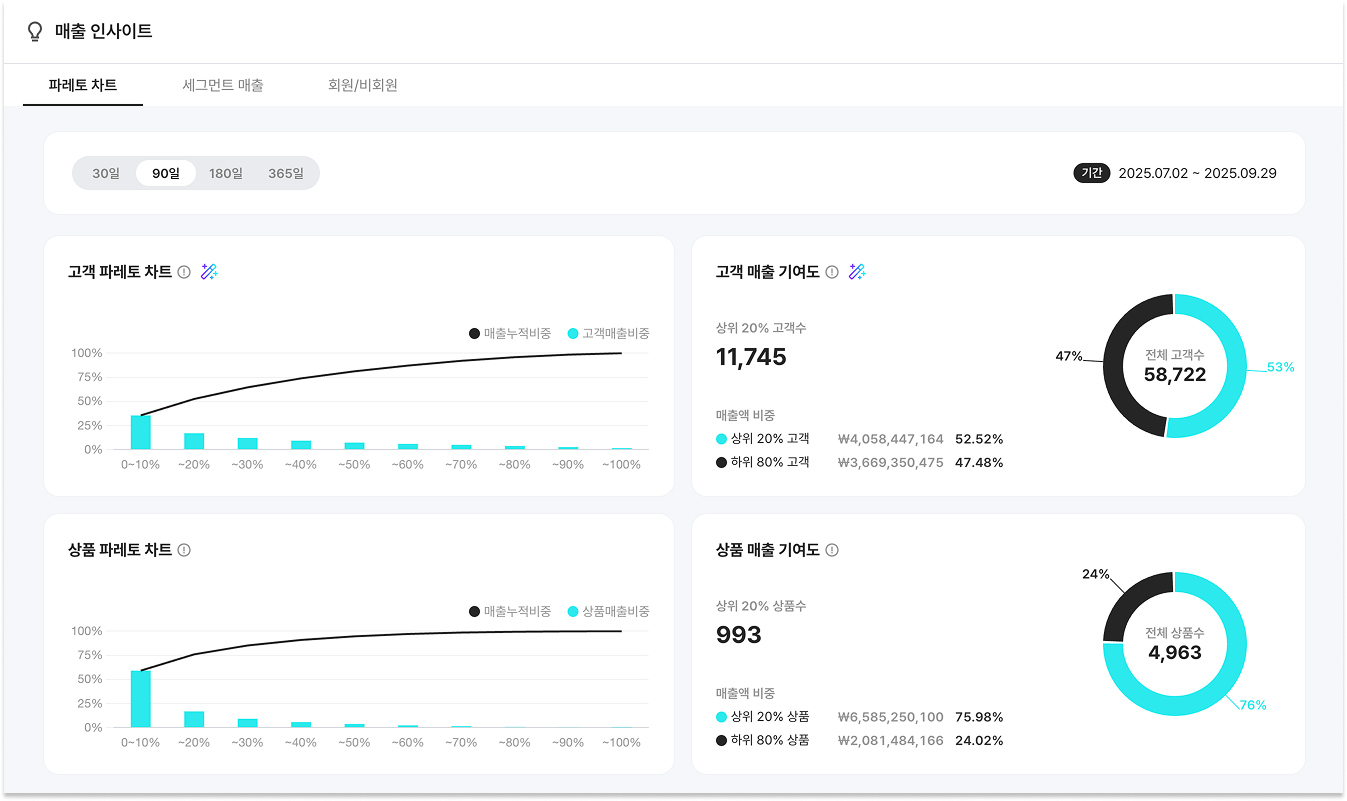Click the 기간 date range badge
The image size is (1347, 801).
click(x=1092, y=173)
